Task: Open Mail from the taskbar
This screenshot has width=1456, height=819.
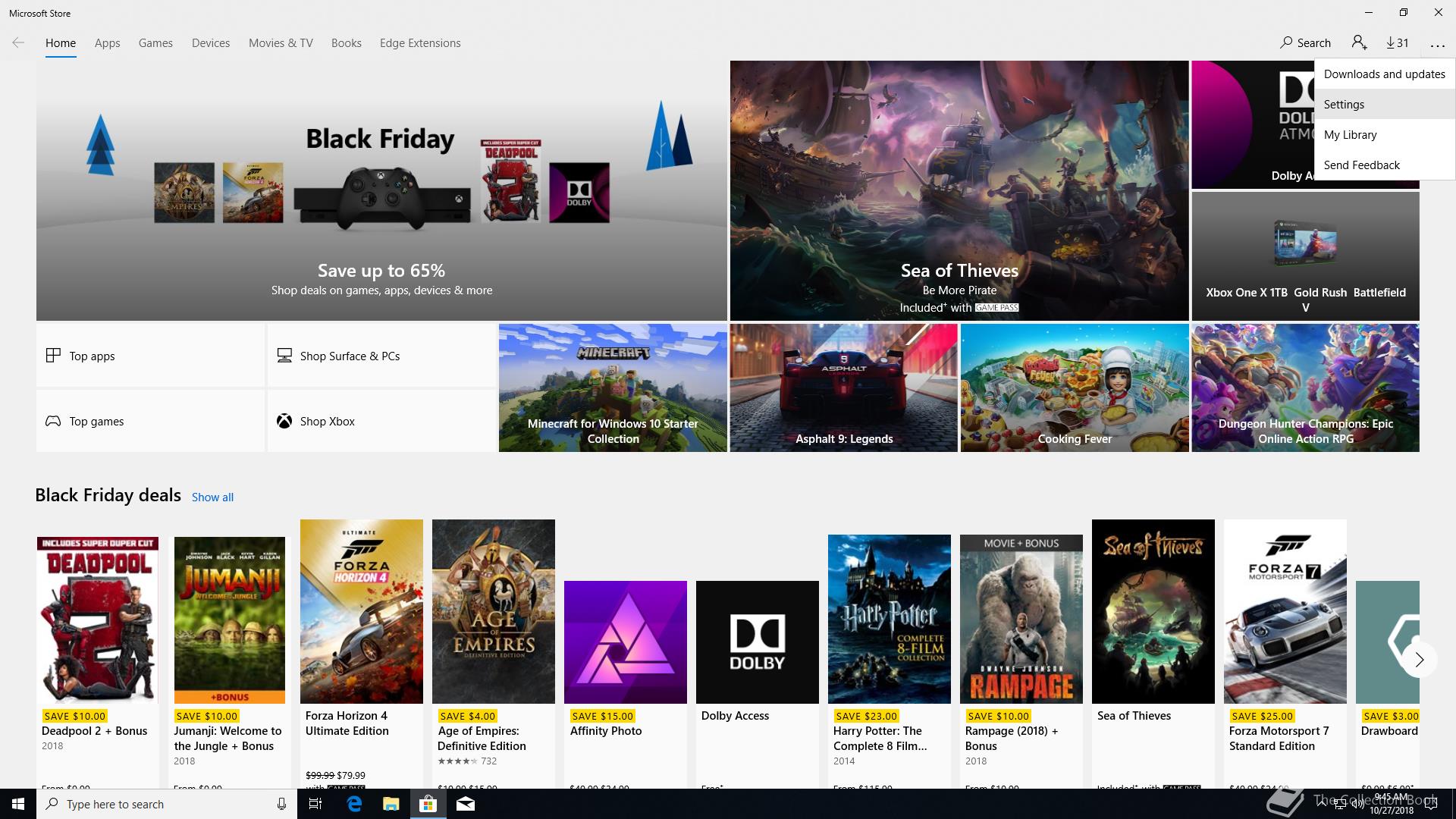Action: (x=466, y=804)
